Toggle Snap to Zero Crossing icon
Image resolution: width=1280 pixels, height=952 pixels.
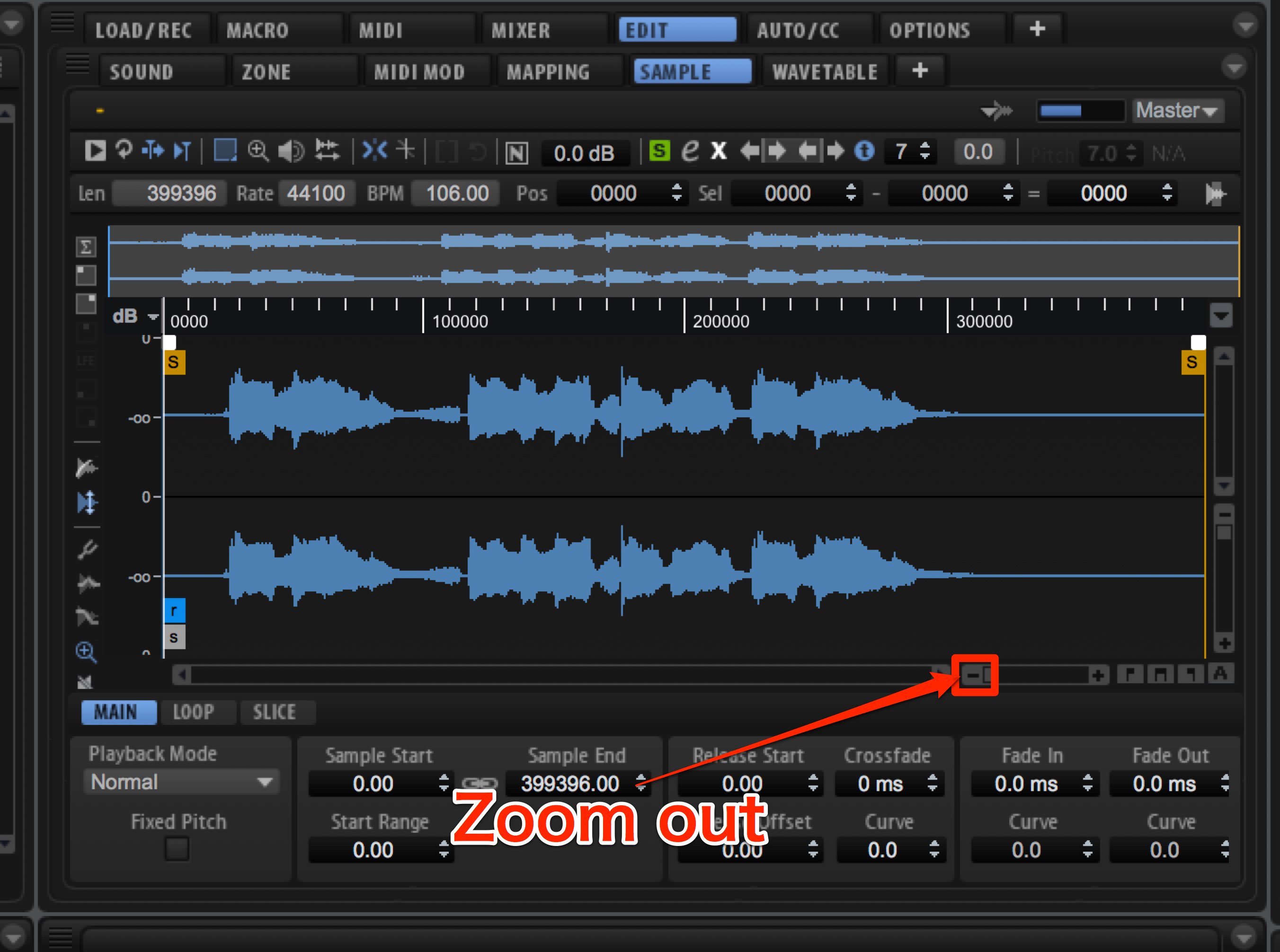point(406,150)
